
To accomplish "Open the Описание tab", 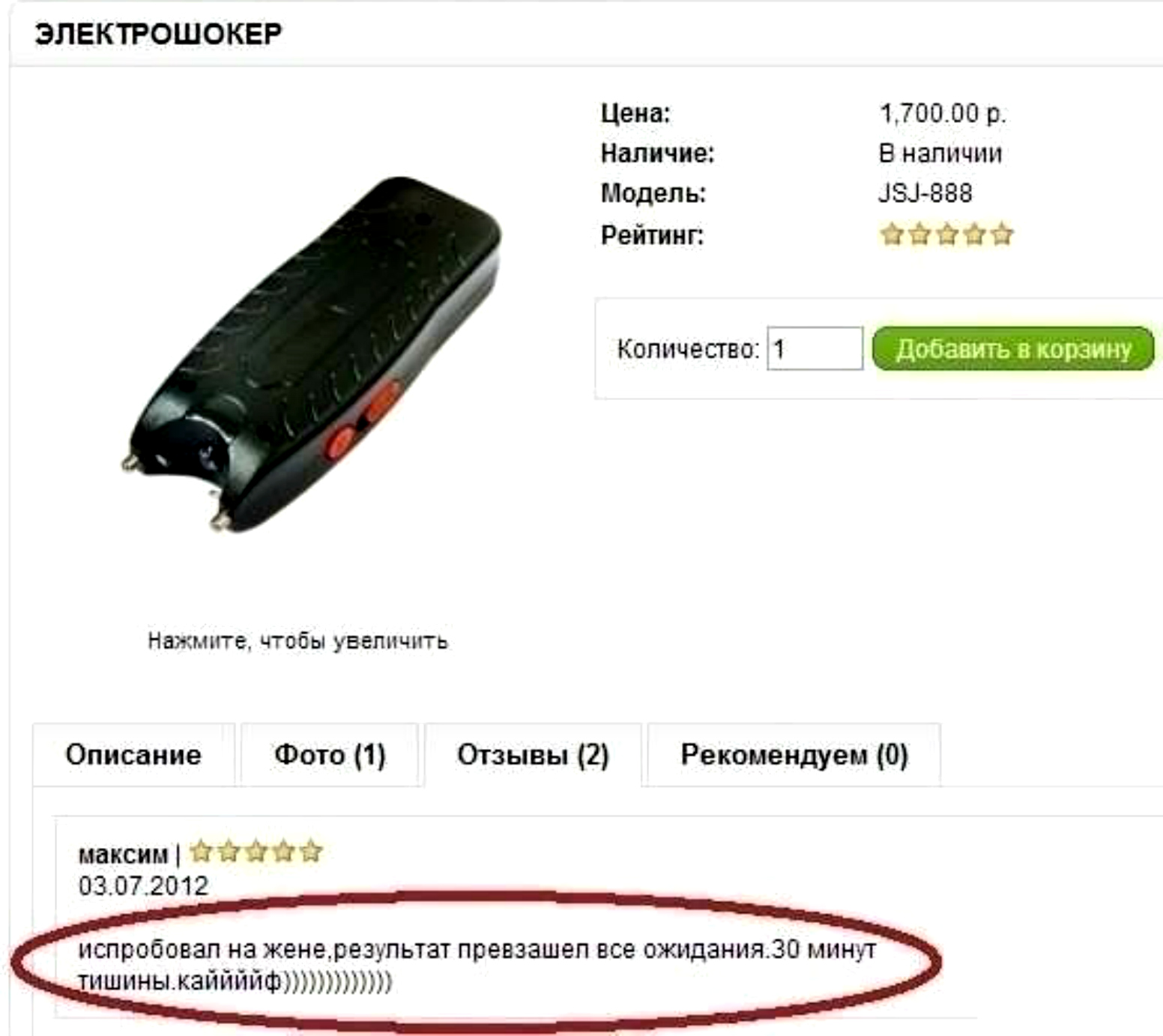I will 133,755.
